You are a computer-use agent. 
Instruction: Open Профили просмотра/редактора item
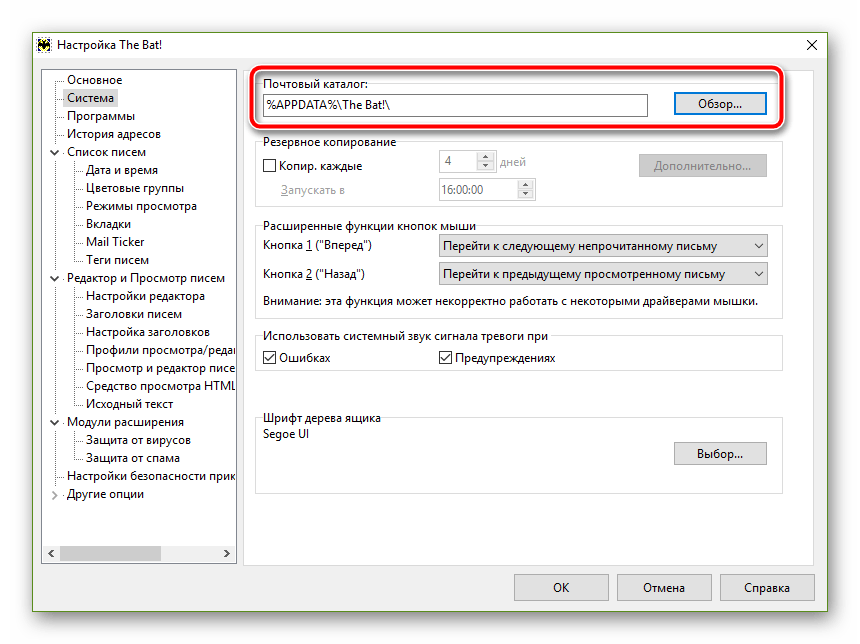click(x=160, y=351)
